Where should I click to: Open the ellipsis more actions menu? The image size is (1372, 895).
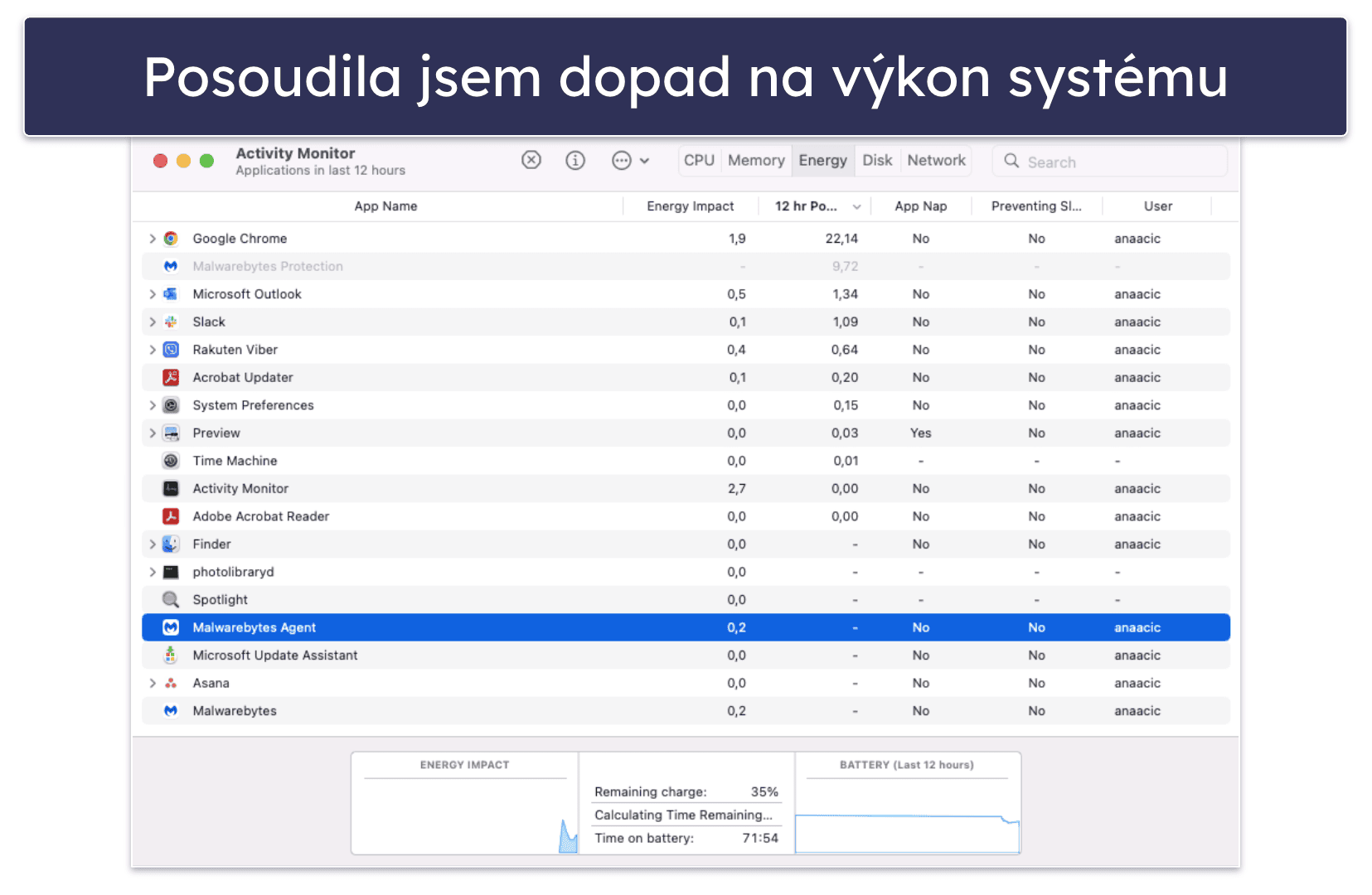(x=630, y=160)
